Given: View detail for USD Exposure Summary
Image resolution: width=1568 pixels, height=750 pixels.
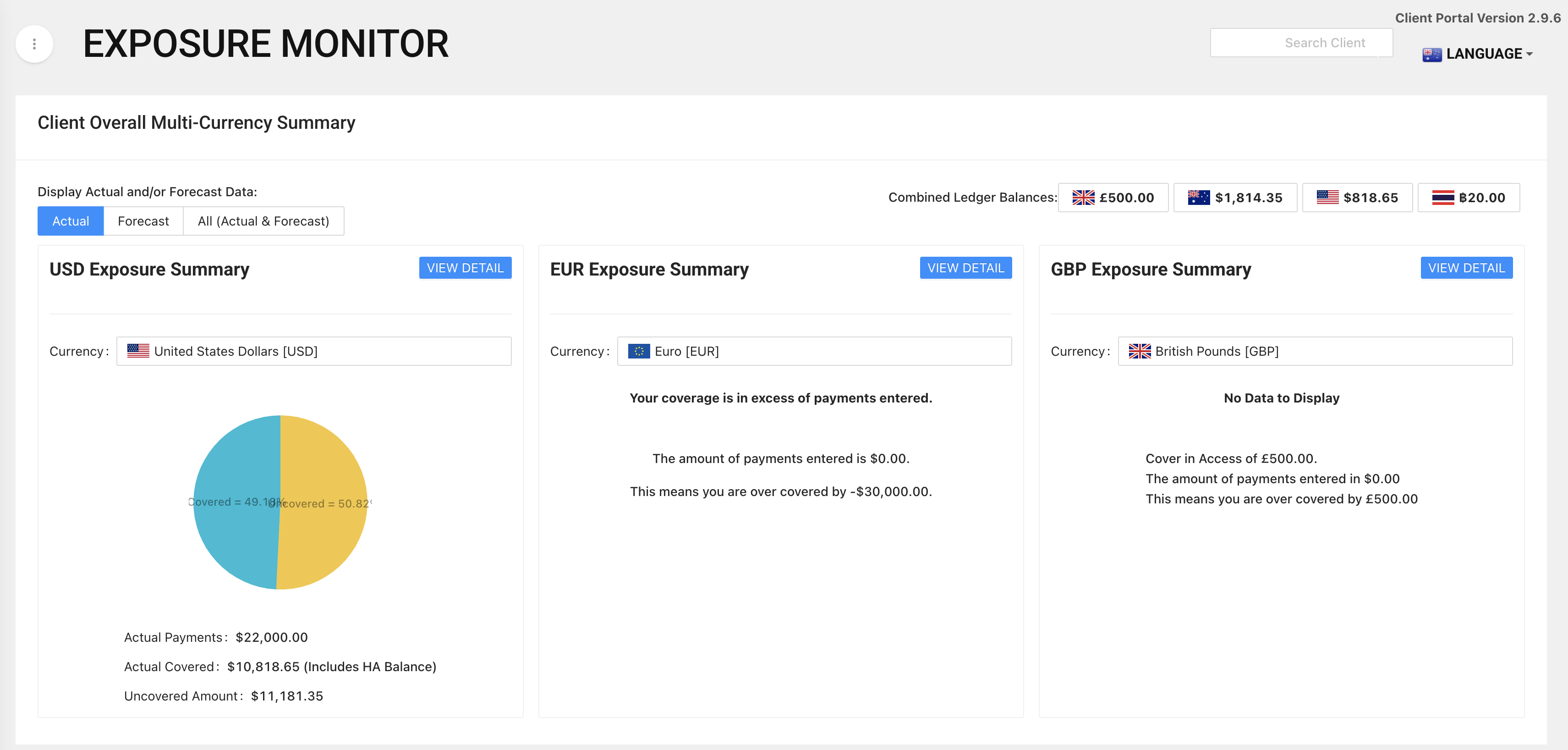Looking at the screenshot, I should [465, 268].
